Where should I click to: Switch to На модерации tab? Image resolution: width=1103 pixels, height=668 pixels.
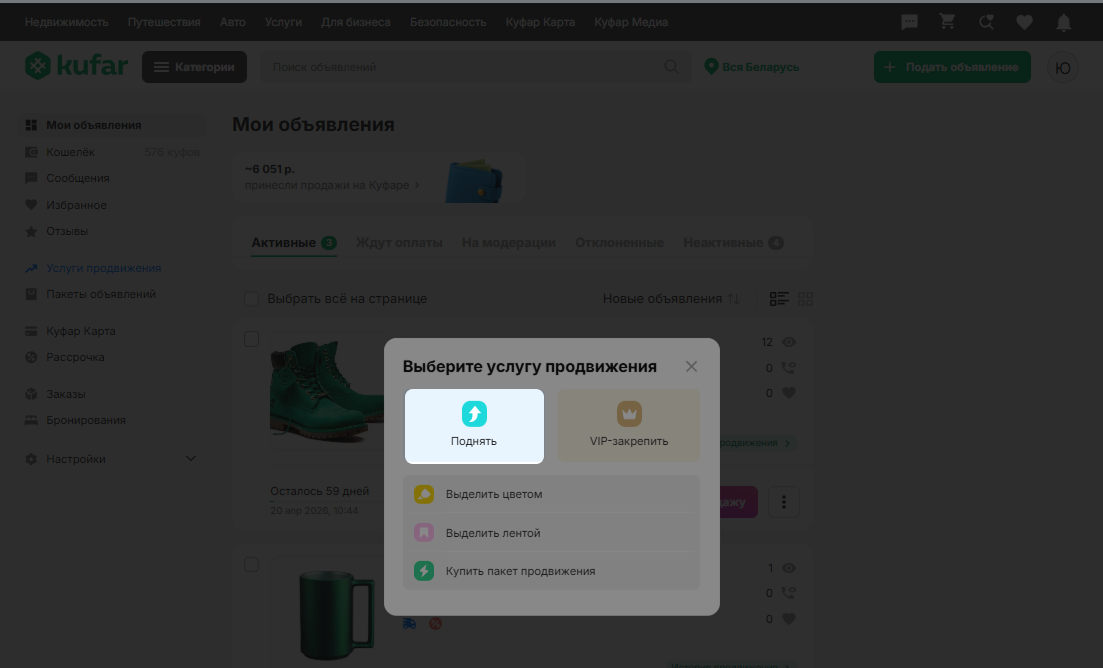point(509,243)
